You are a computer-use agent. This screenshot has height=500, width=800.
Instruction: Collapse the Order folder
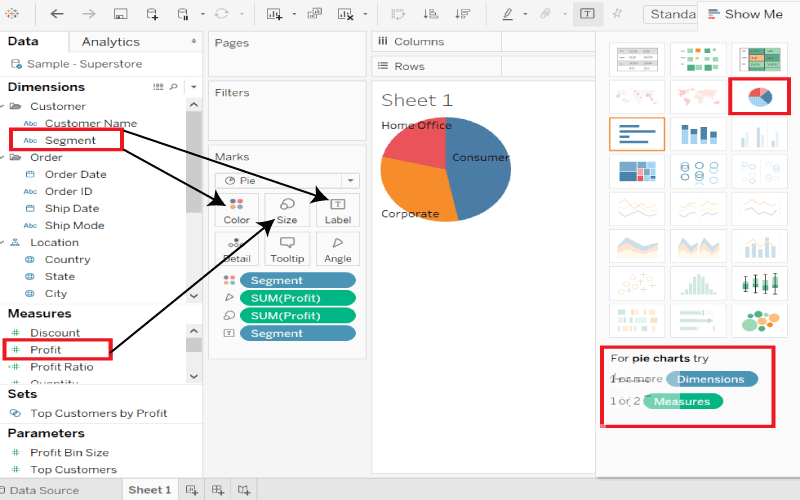pyautogui.click(x=2, y=157)
